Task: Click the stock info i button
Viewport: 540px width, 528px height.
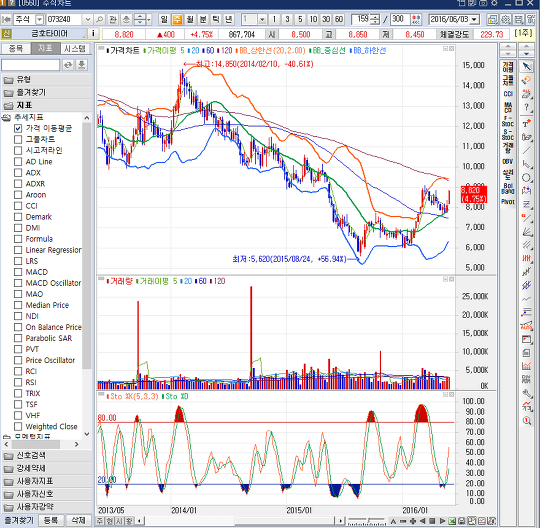Action: tap(93, 34)
